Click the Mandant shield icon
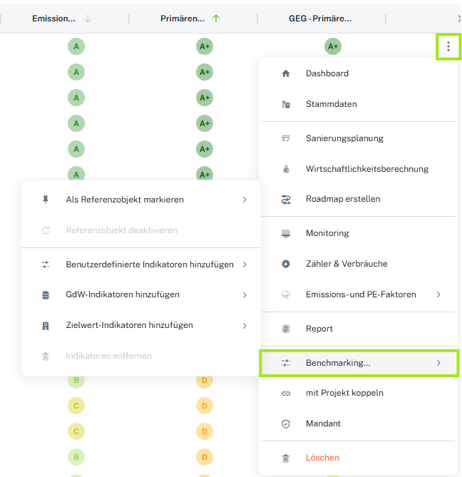The width and height of the screenshot is (462, 477). pos(286,424)
